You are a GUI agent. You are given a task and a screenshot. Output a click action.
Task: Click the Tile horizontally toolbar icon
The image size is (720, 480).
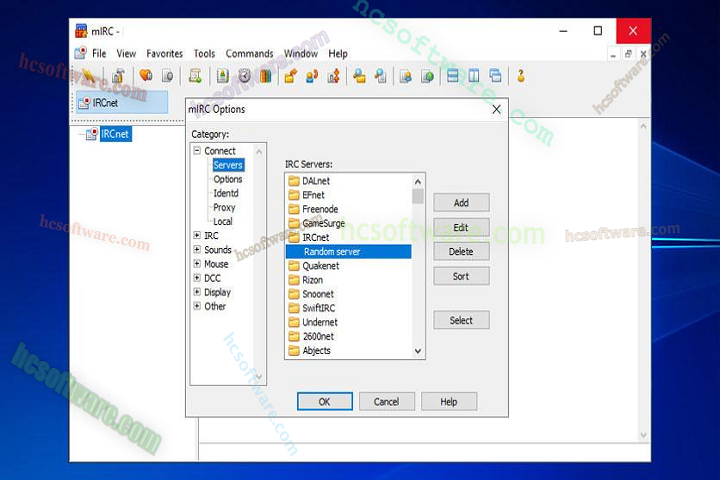453,76
